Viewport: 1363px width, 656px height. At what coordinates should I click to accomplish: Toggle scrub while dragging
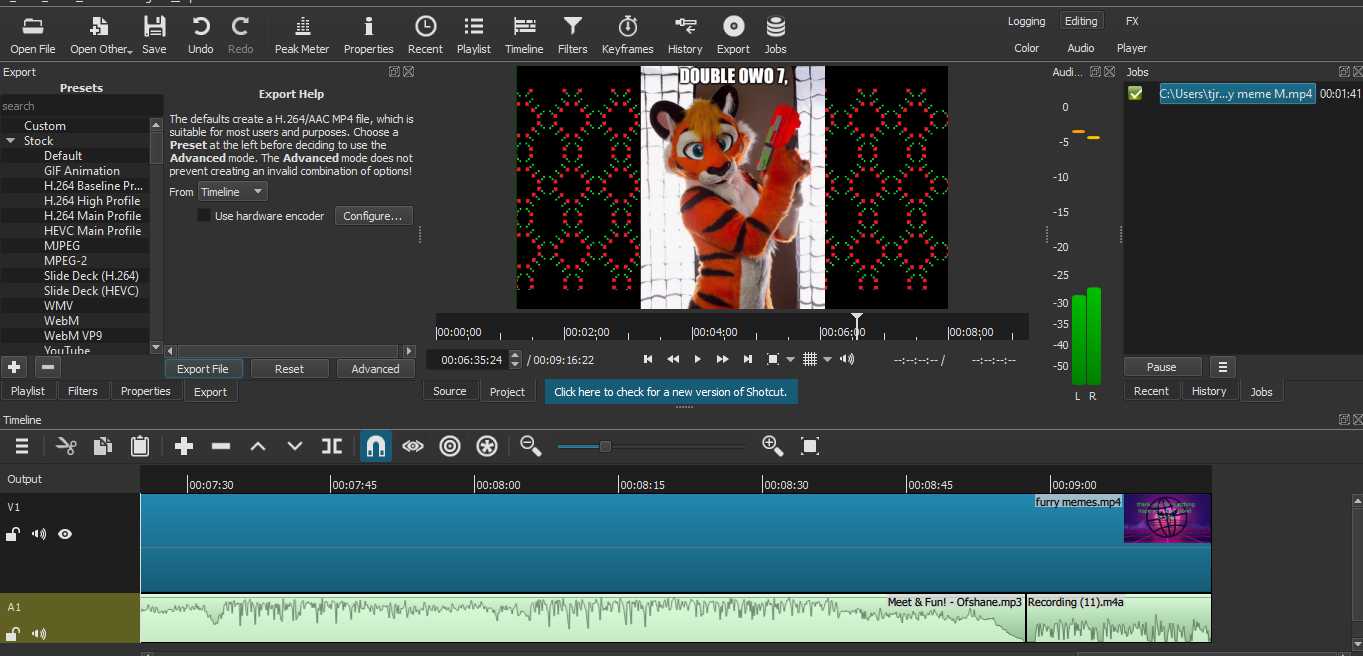coord(413,447)
